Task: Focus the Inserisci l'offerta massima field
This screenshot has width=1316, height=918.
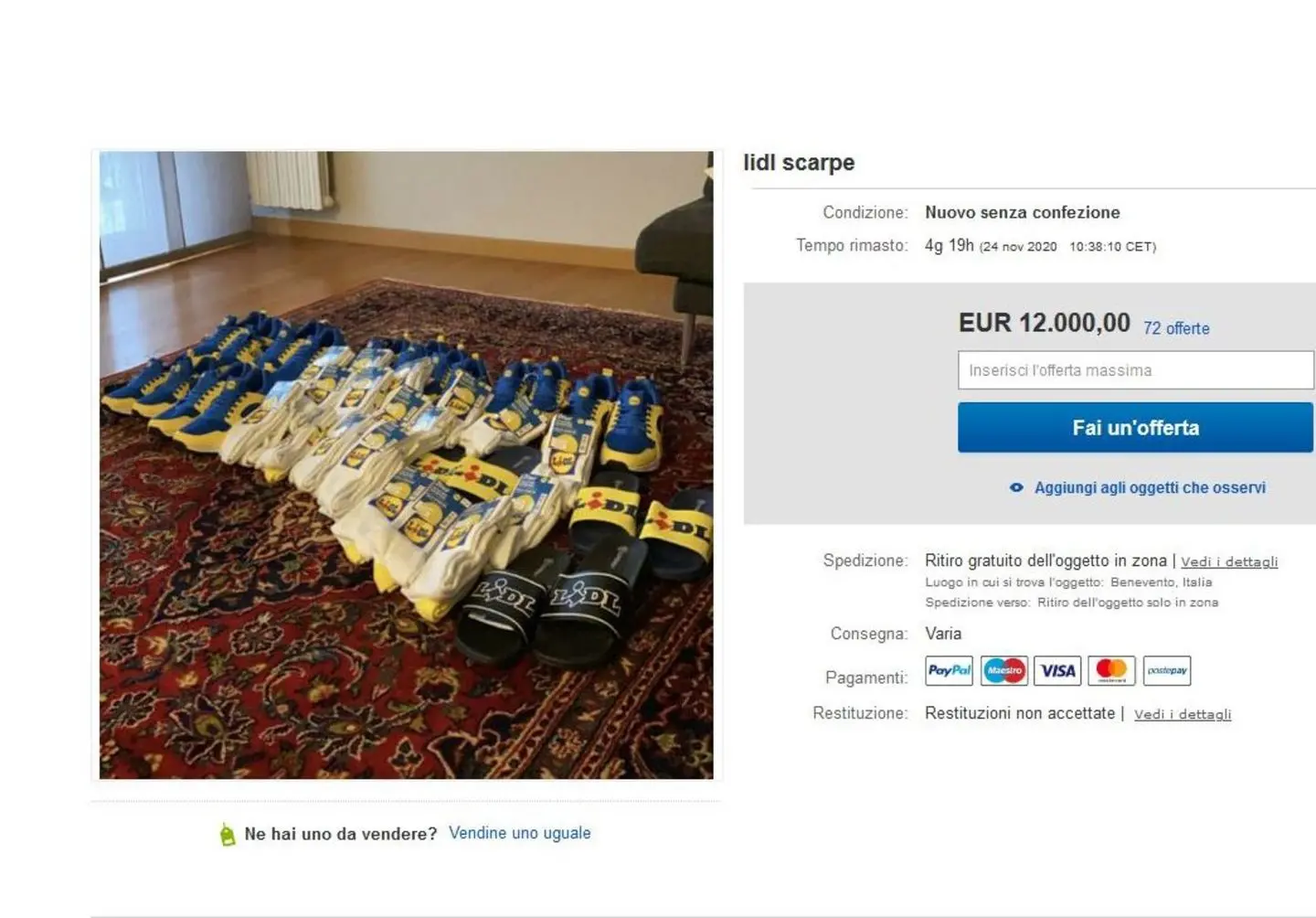Action: pos(1135,370)
